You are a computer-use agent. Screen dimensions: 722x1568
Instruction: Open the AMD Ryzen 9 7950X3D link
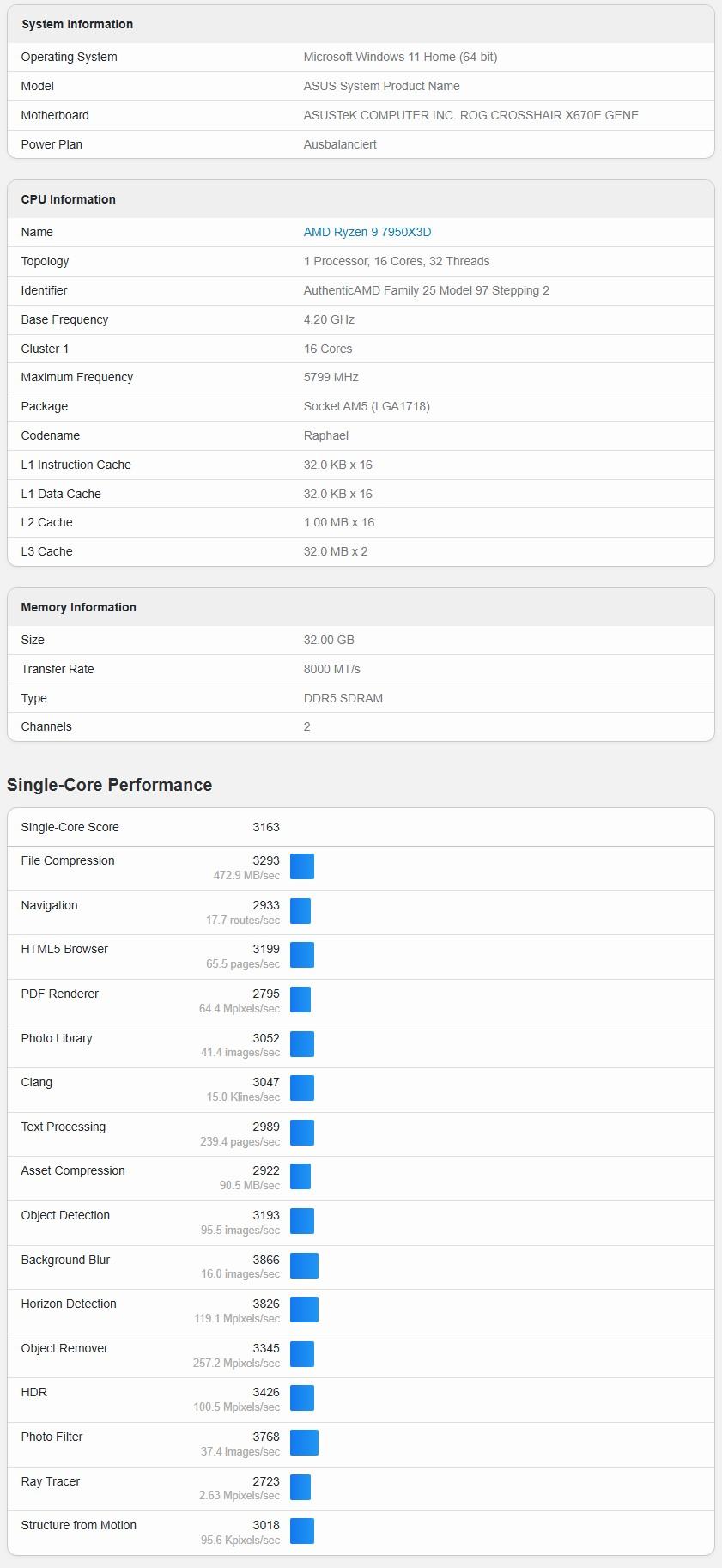pyautogui.click(x=367, y=232)
